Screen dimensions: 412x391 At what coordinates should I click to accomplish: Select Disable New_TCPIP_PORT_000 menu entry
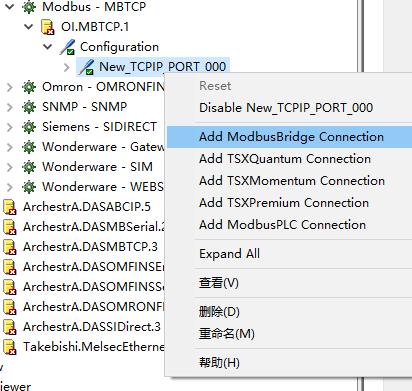286,108
